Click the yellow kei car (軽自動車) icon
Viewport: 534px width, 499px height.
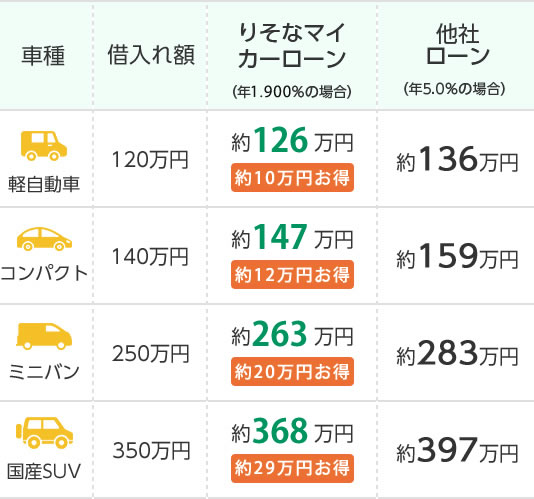point(44,146)
